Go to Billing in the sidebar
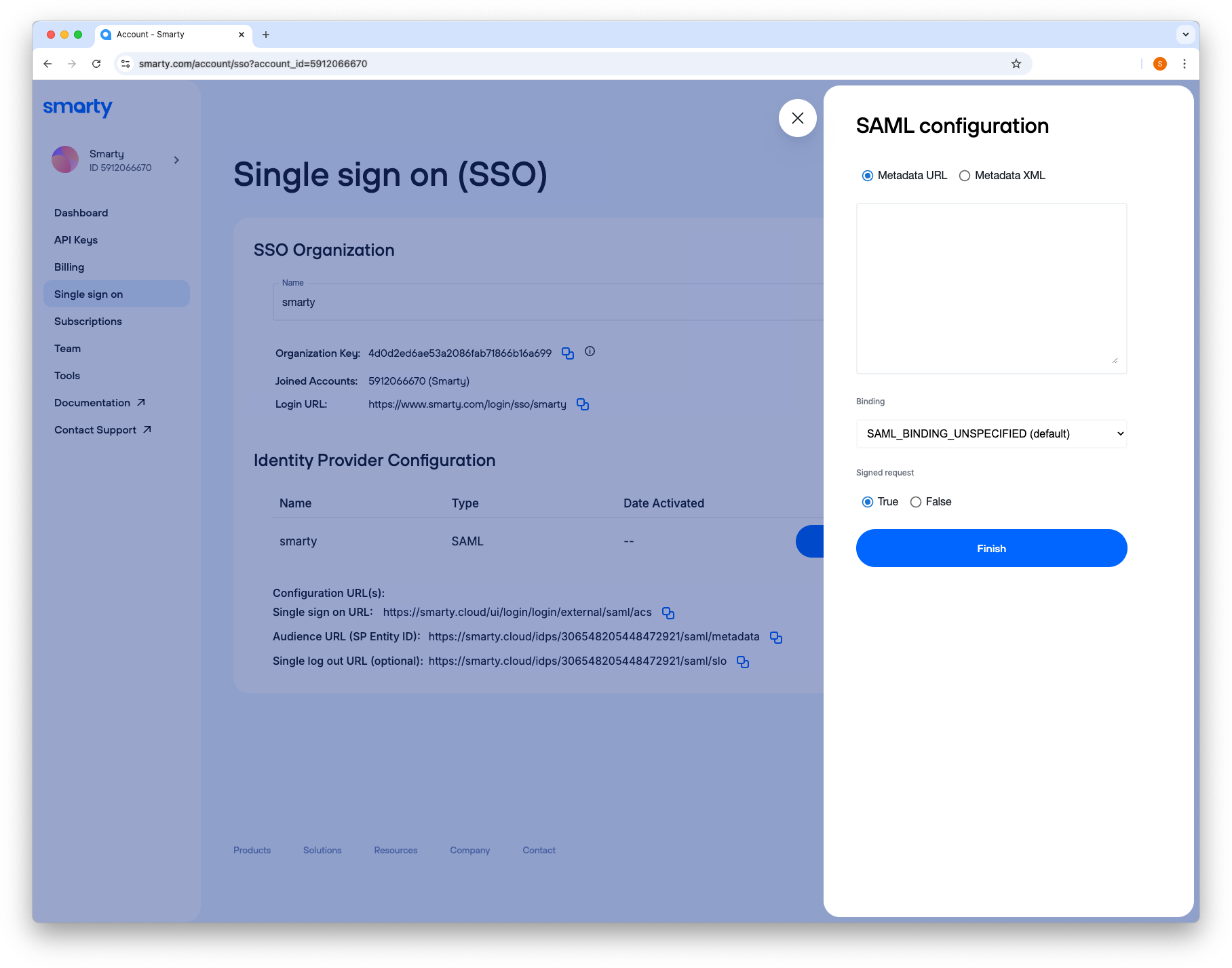This screenshot has width=1232, height=968. tap(69, 267)
